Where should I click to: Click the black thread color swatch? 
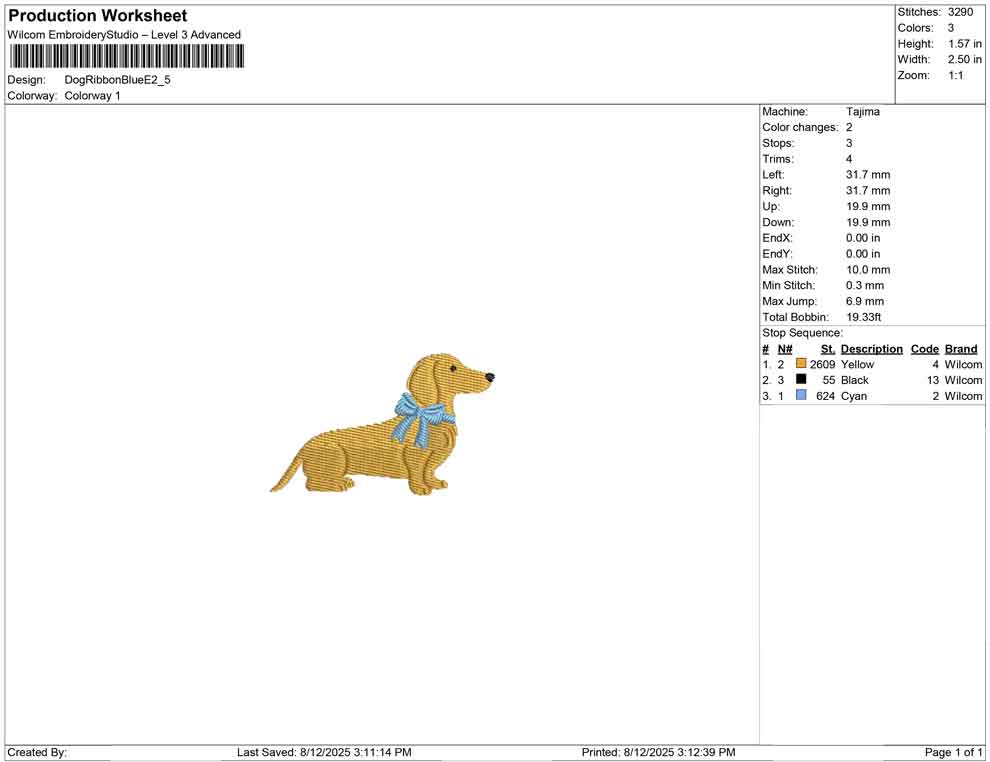point(801,379)
